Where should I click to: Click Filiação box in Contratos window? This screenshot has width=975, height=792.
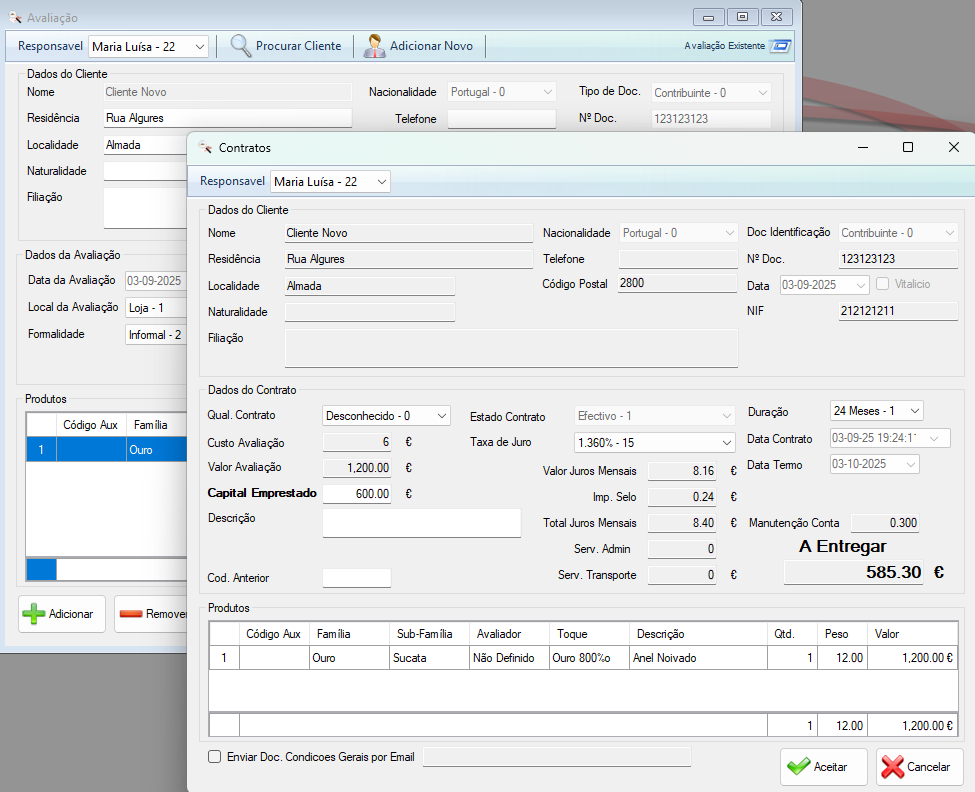point(511,348)
